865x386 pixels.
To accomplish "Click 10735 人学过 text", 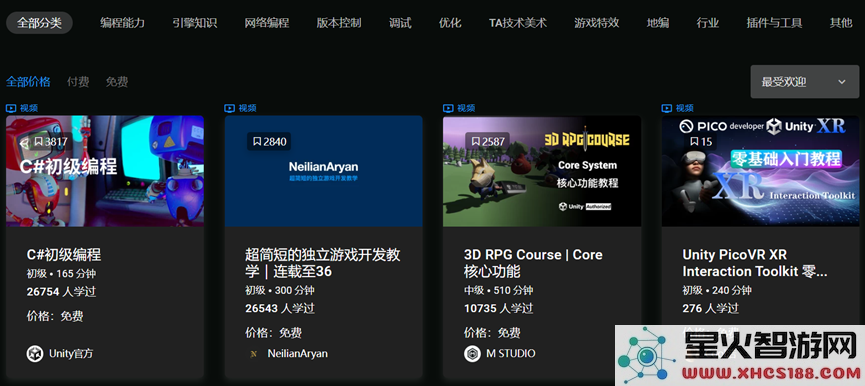I will click(x=499, y=308).
